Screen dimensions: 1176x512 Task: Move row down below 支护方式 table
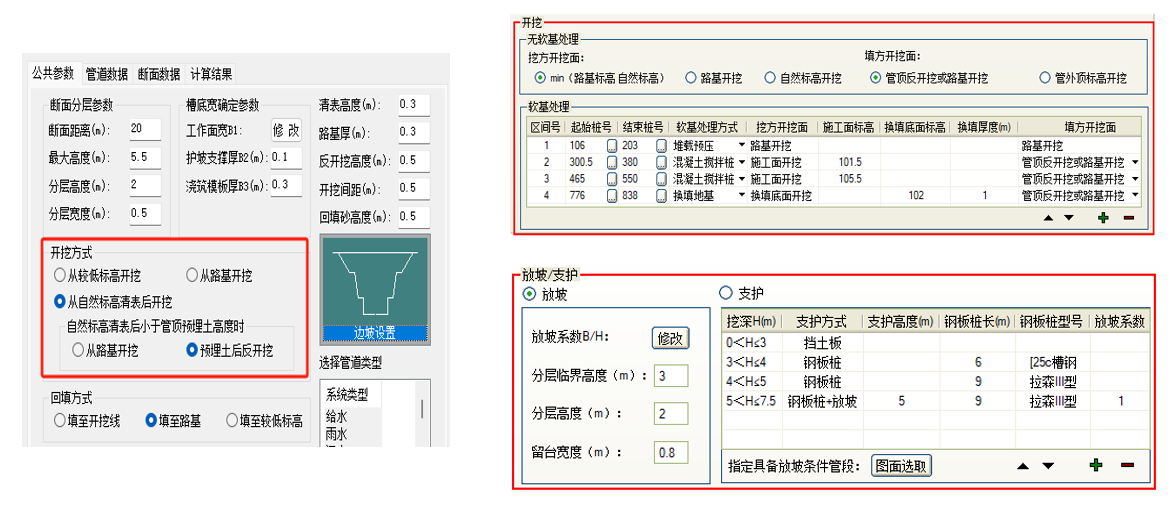1048,465
